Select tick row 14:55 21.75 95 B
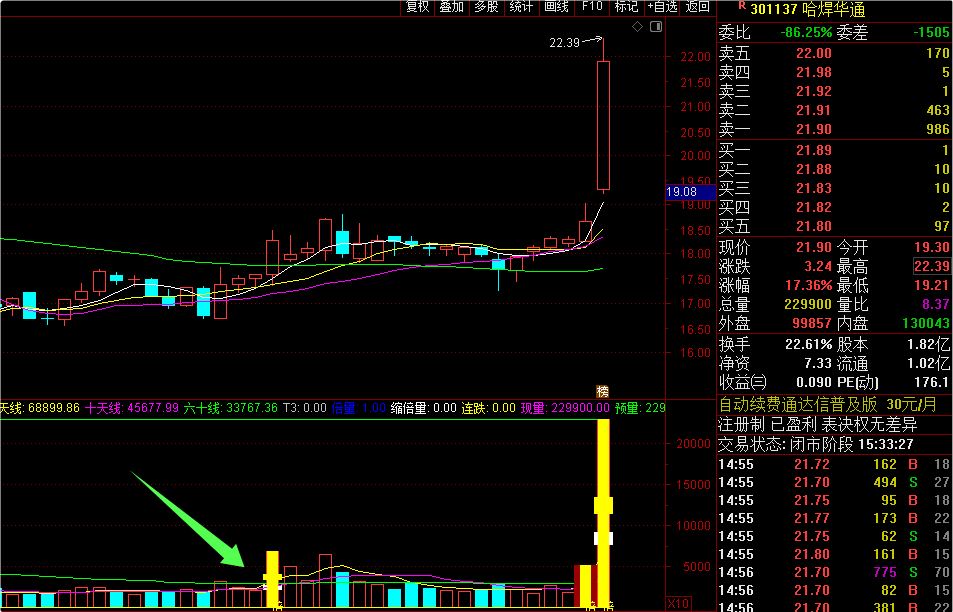953x612 pixels. tap(834, 500)
